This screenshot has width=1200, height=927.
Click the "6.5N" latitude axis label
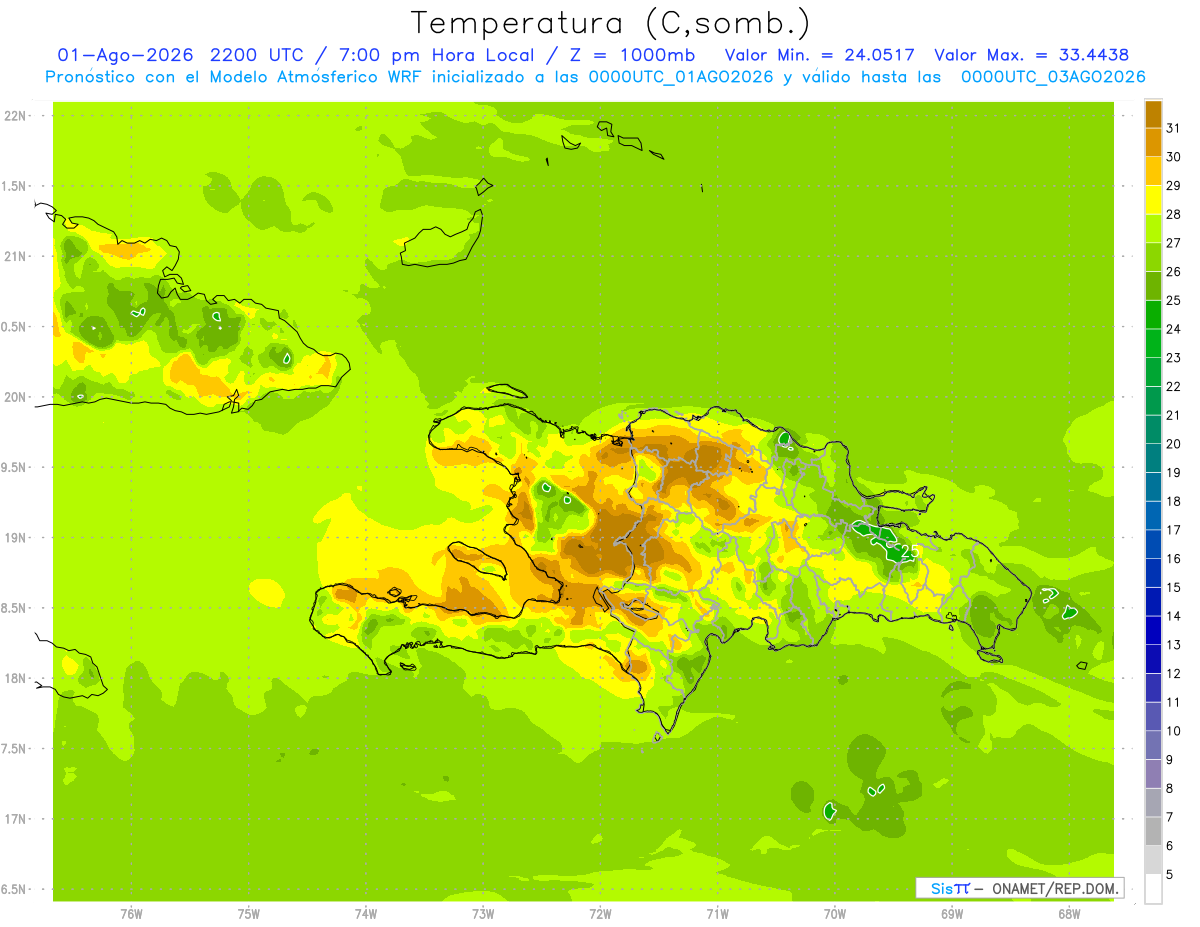(15, 889)
